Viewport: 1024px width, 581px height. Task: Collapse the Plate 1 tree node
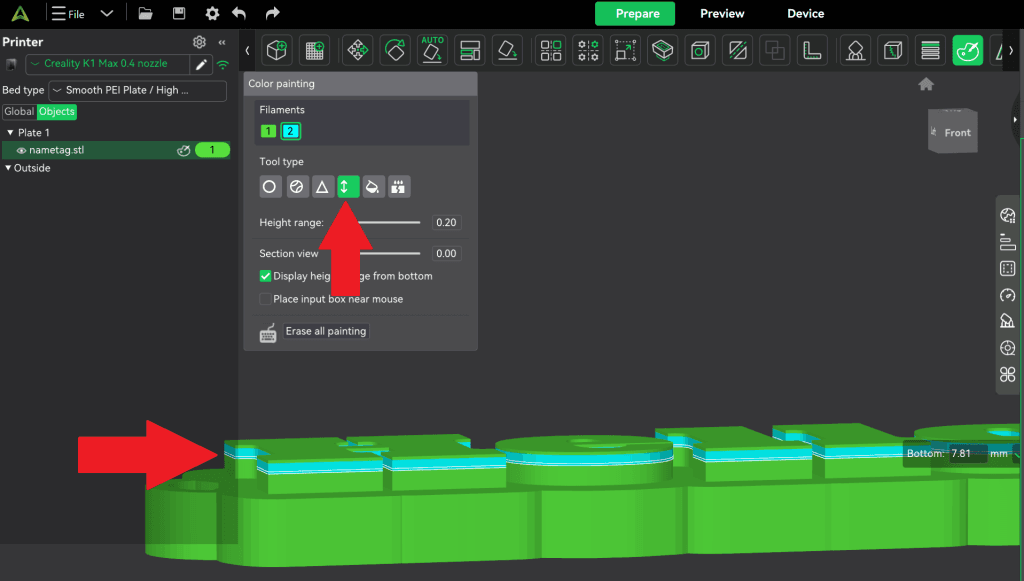point(10,132)
